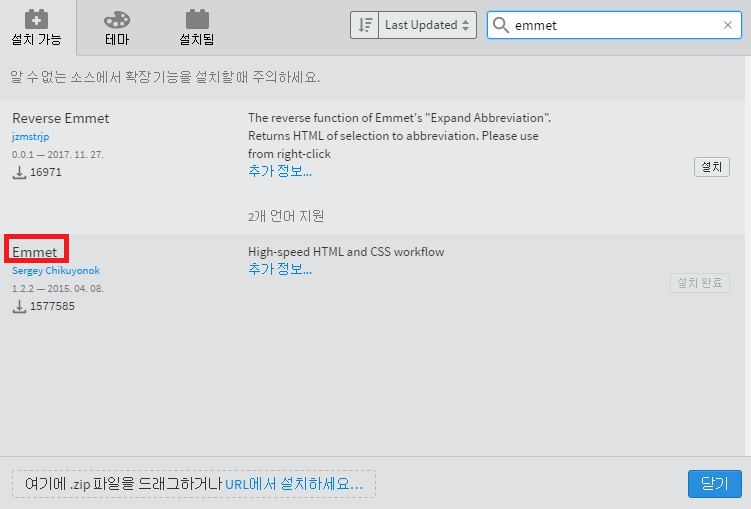This screenshot has height=509, width=751.
Task: Switch to the 테마 (Themes) tab
Action: (117, 28)
